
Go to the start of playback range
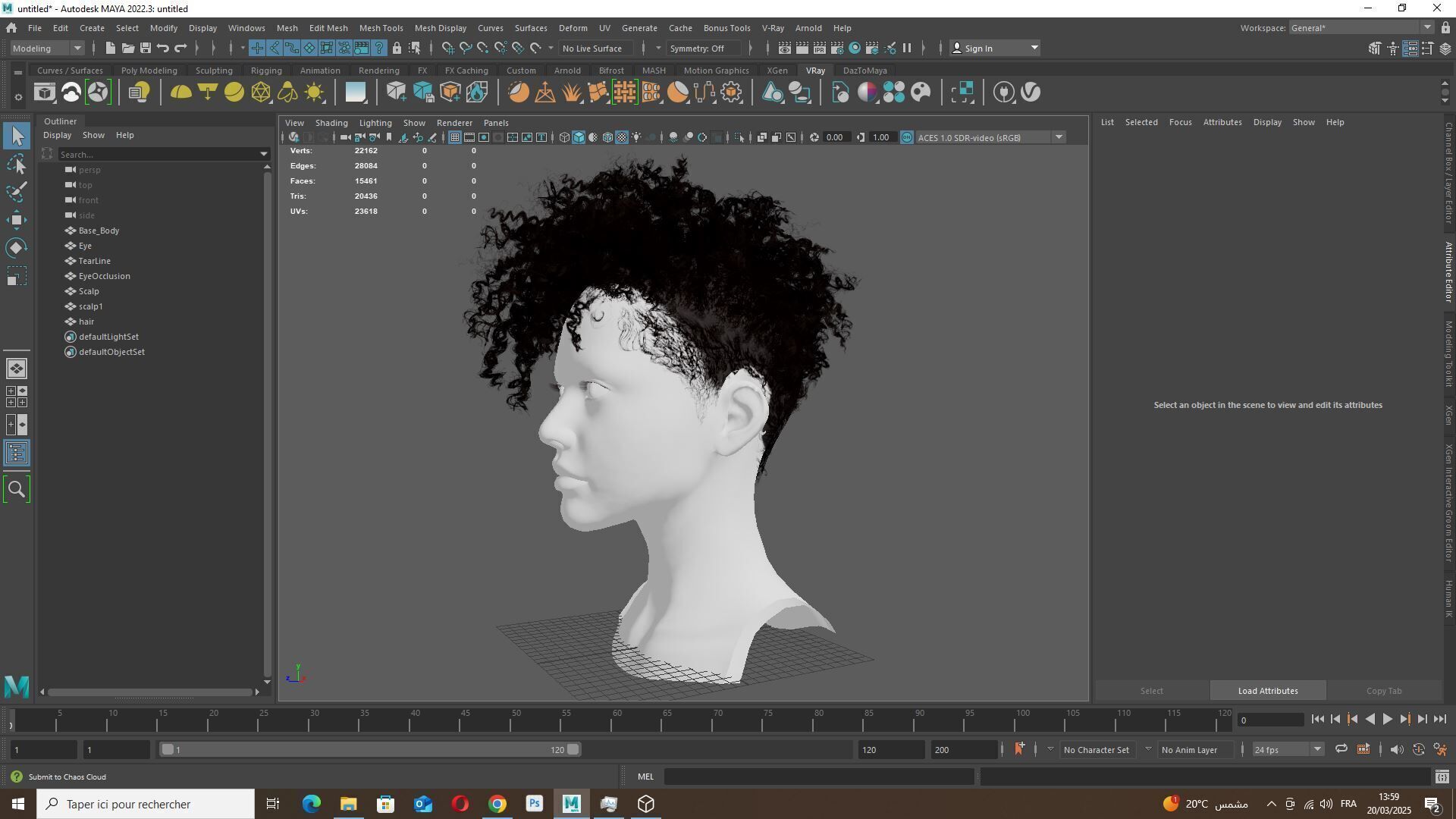(1317, 720)
